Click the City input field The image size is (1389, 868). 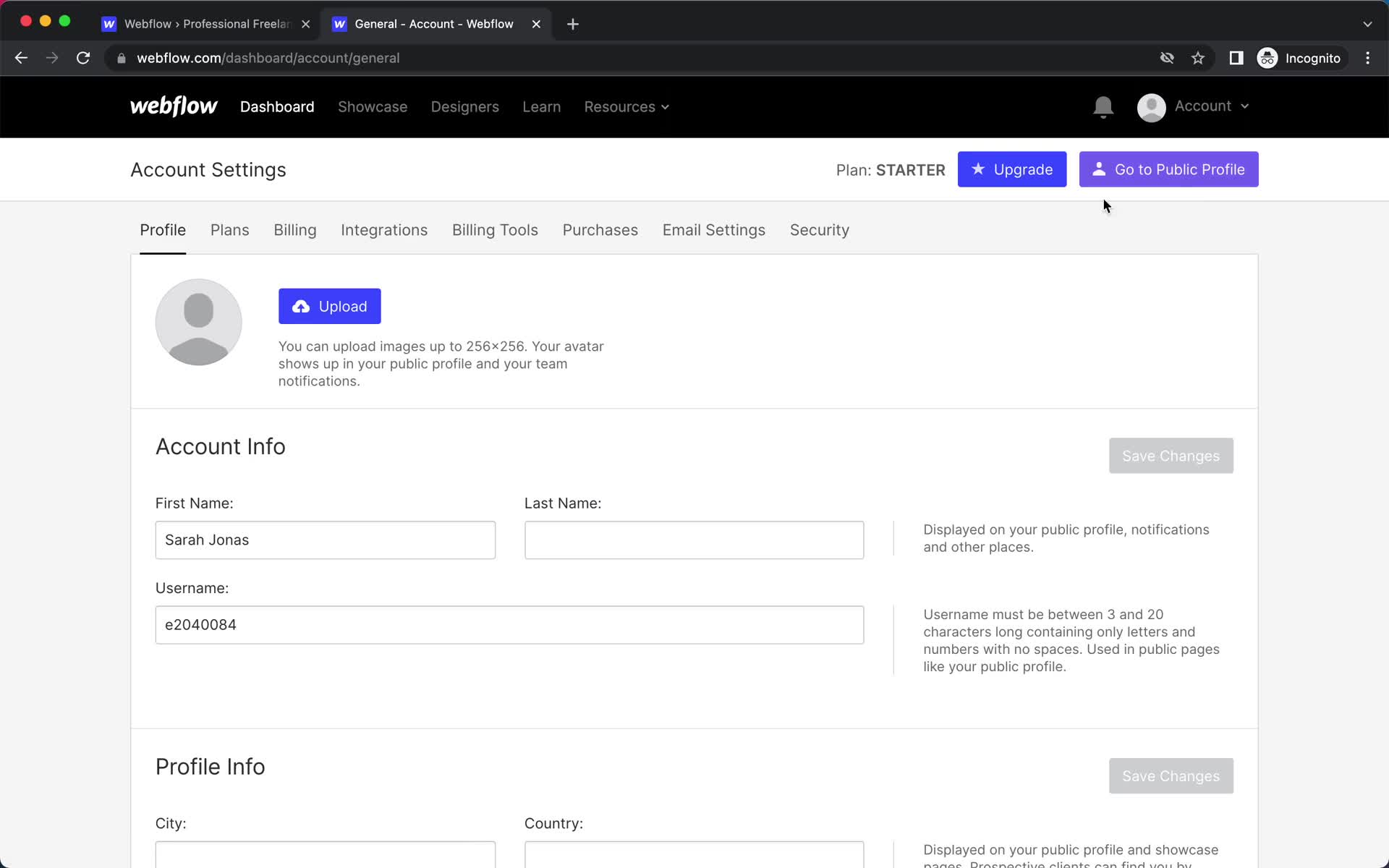click(326, 855)
